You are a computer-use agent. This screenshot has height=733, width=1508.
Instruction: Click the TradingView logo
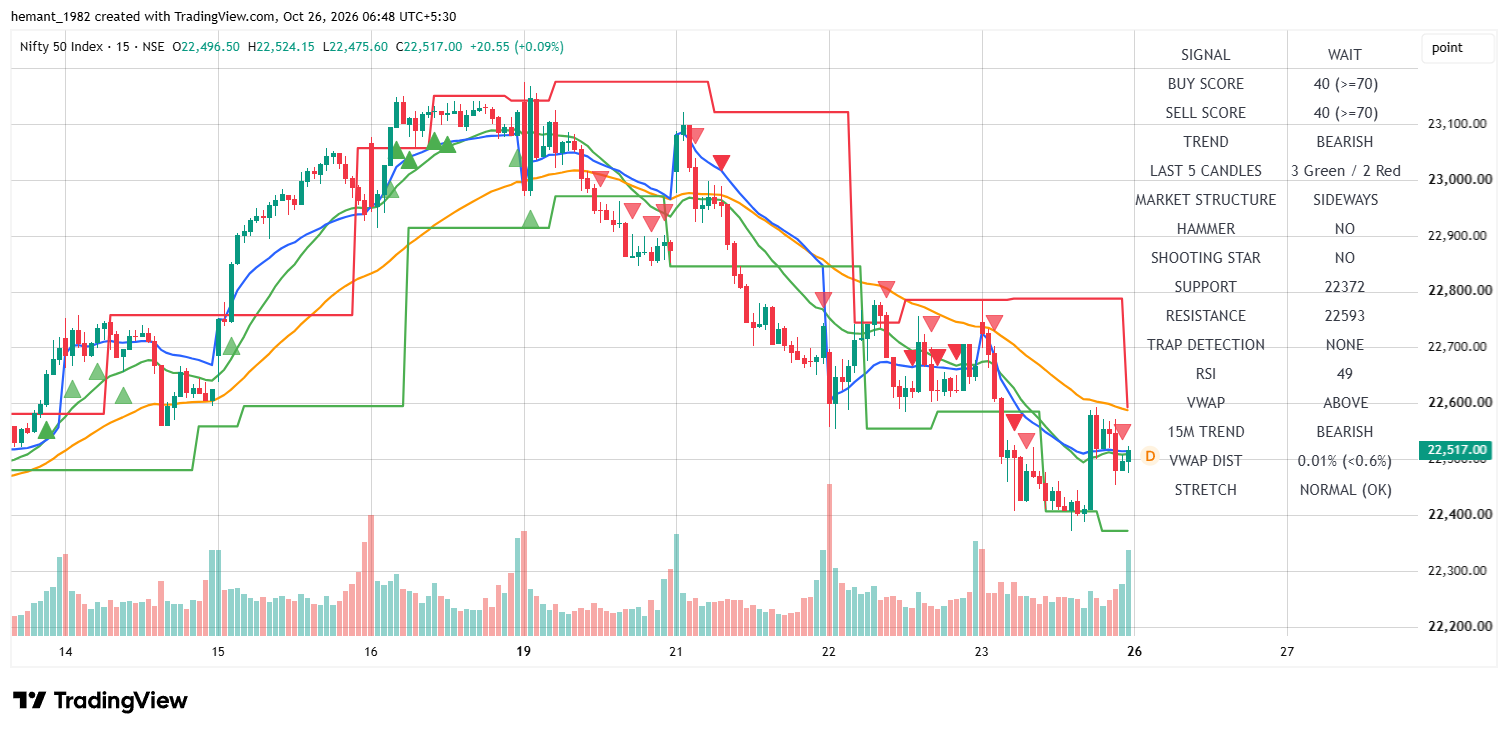100,700
